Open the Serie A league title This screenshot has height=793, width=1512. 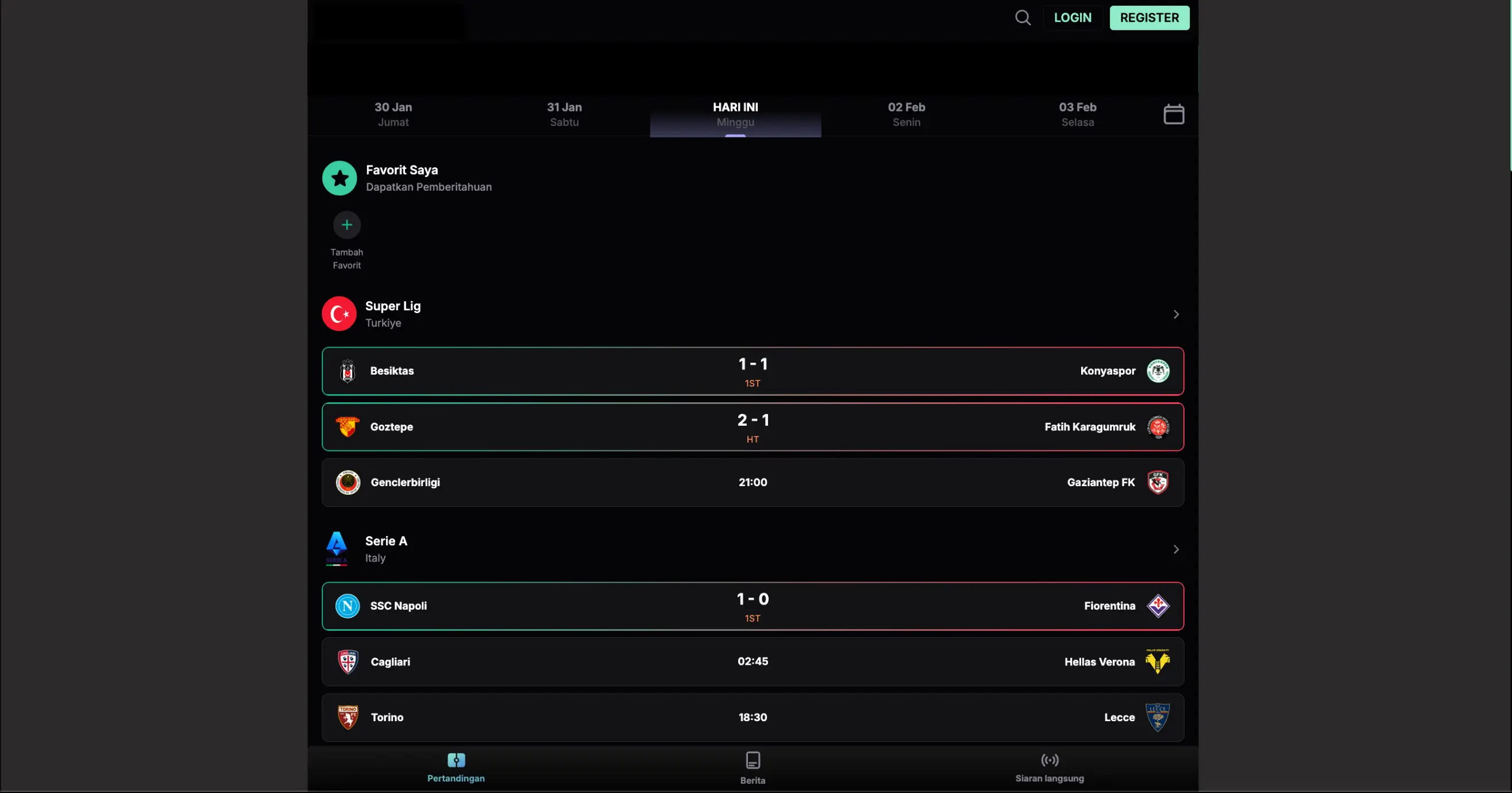[385, 541]
